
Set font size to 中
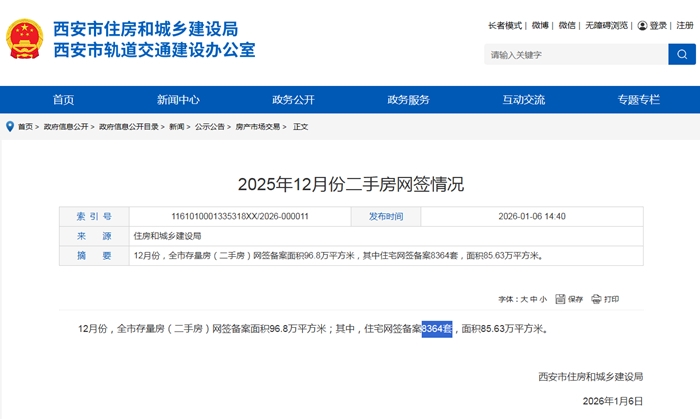(533, 299)
